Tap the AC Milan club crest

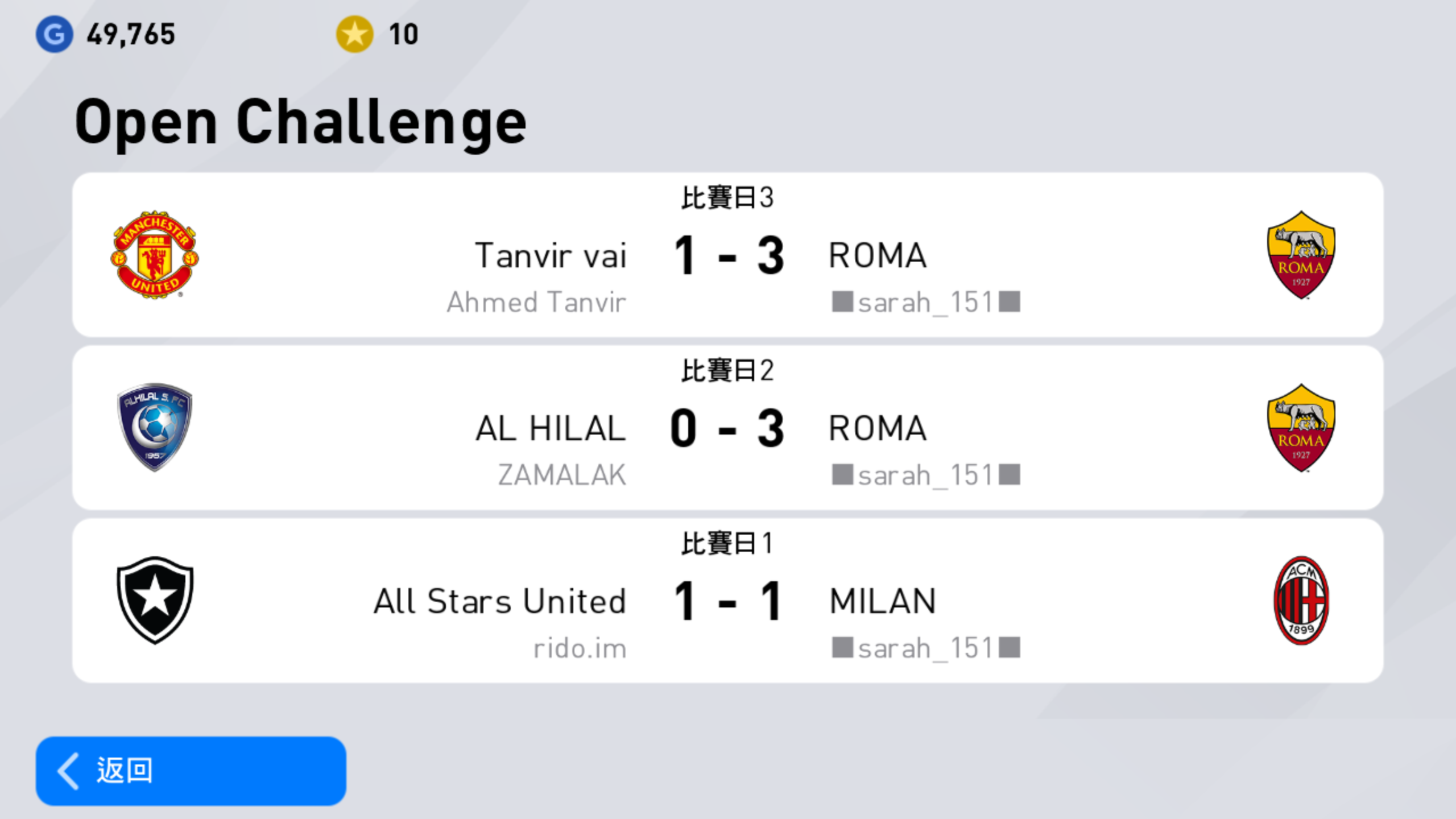click(x=1301, y=601)
